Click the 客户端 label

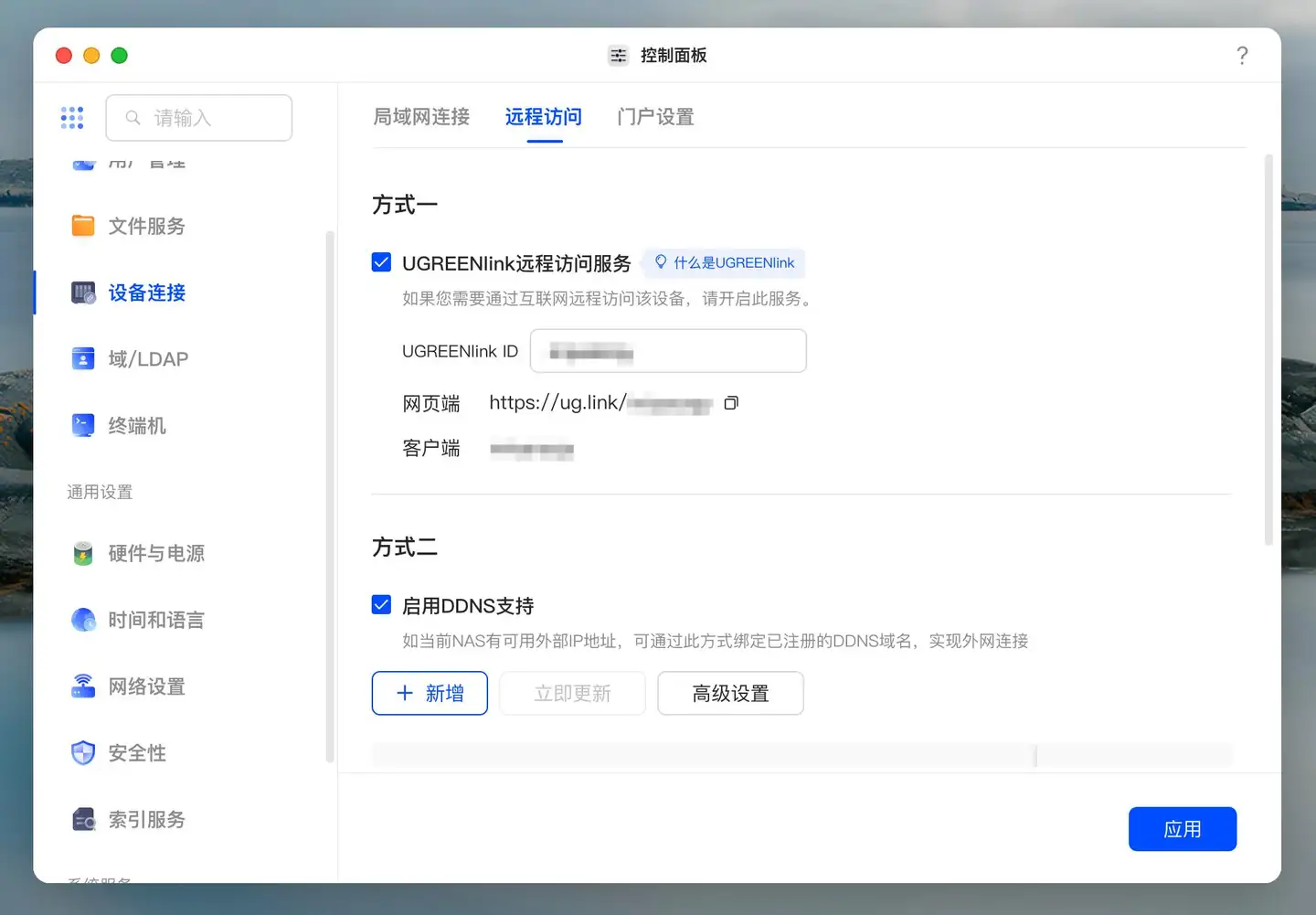coord(431,449)
